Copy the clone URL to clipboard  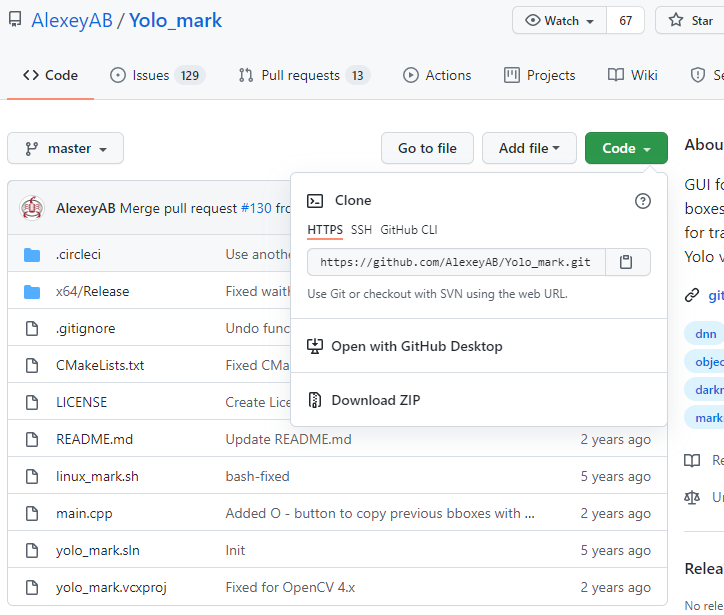pyautogui.click(x=626, y=262)
